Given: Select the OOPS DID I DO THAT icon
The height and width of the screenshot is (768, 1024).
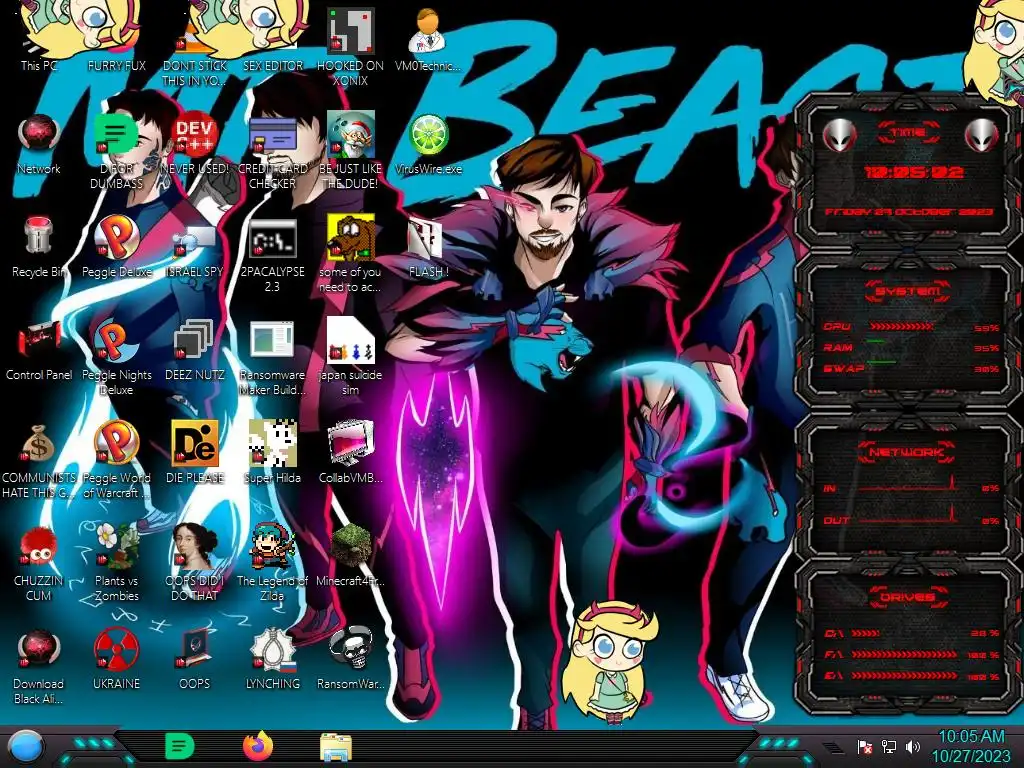Looking at the screenshot, I should (195, 563).
